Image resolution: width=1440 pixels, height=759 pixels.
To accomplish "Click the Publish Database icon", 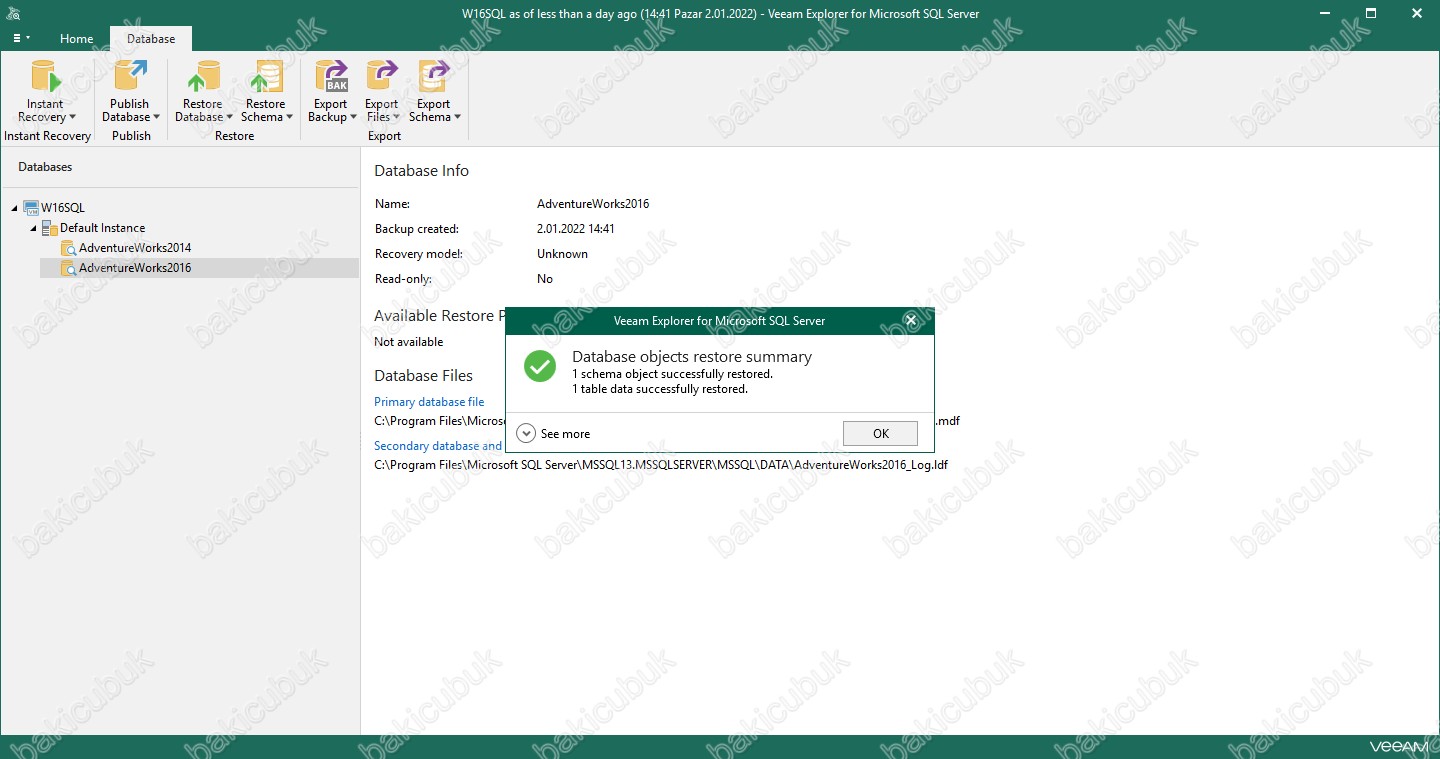I will coord(130,77).
